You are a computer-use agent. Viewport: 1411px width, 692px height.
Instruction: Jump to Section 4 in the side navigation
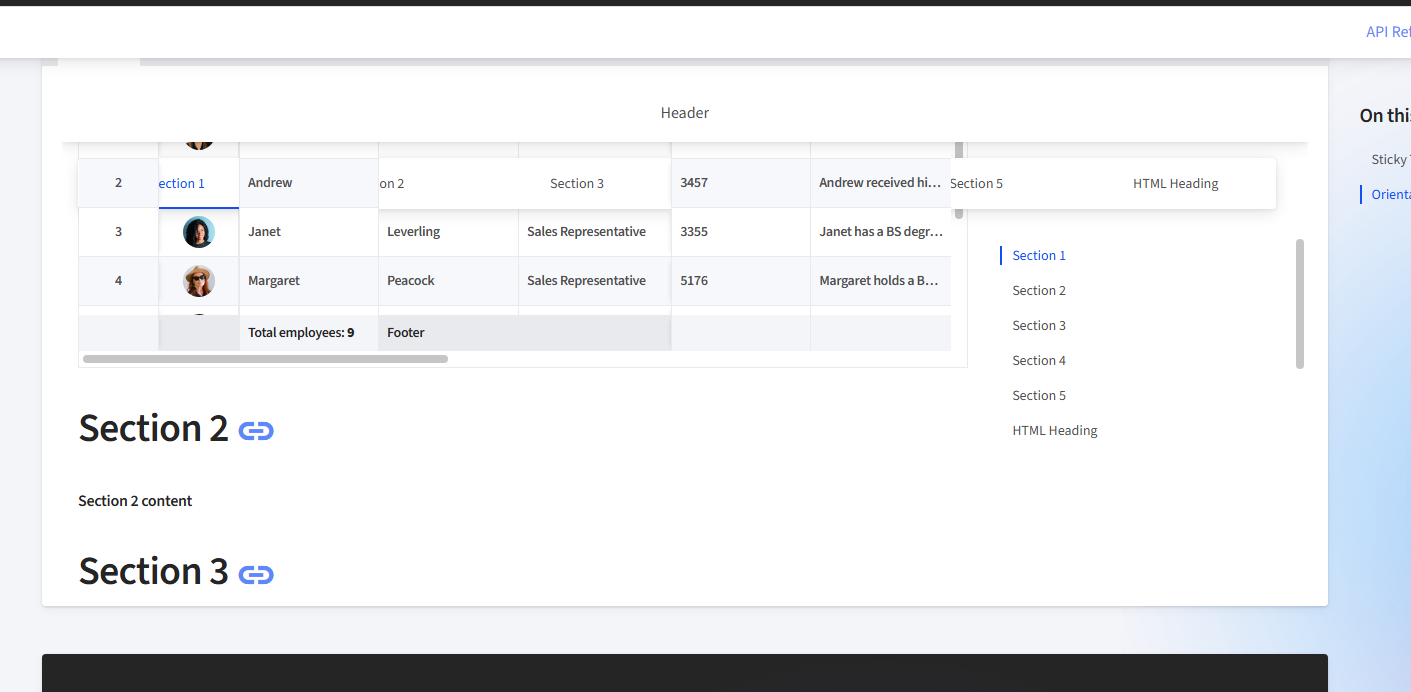tap(1039, 361)
